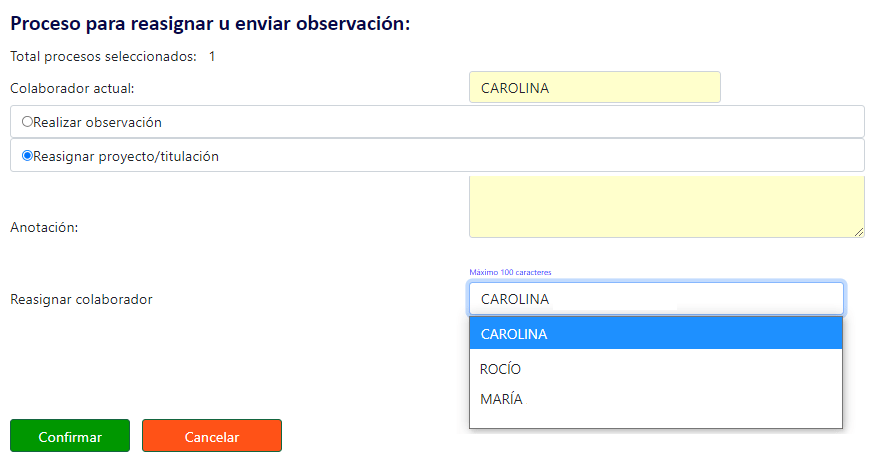Confirm with the green Confirmar button
Image resolution: width=883 pixels, height=472 pixels.
point(70,435)
